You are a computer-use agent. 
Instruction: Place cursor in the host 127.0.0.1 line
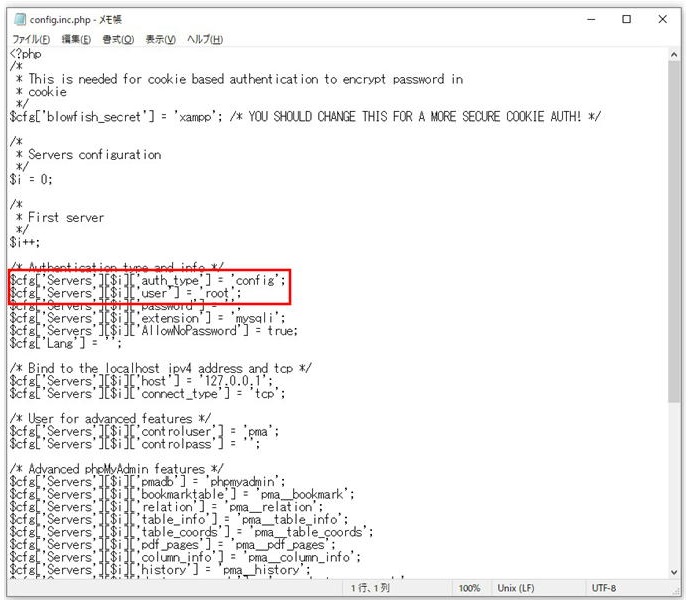click(150, 381)
